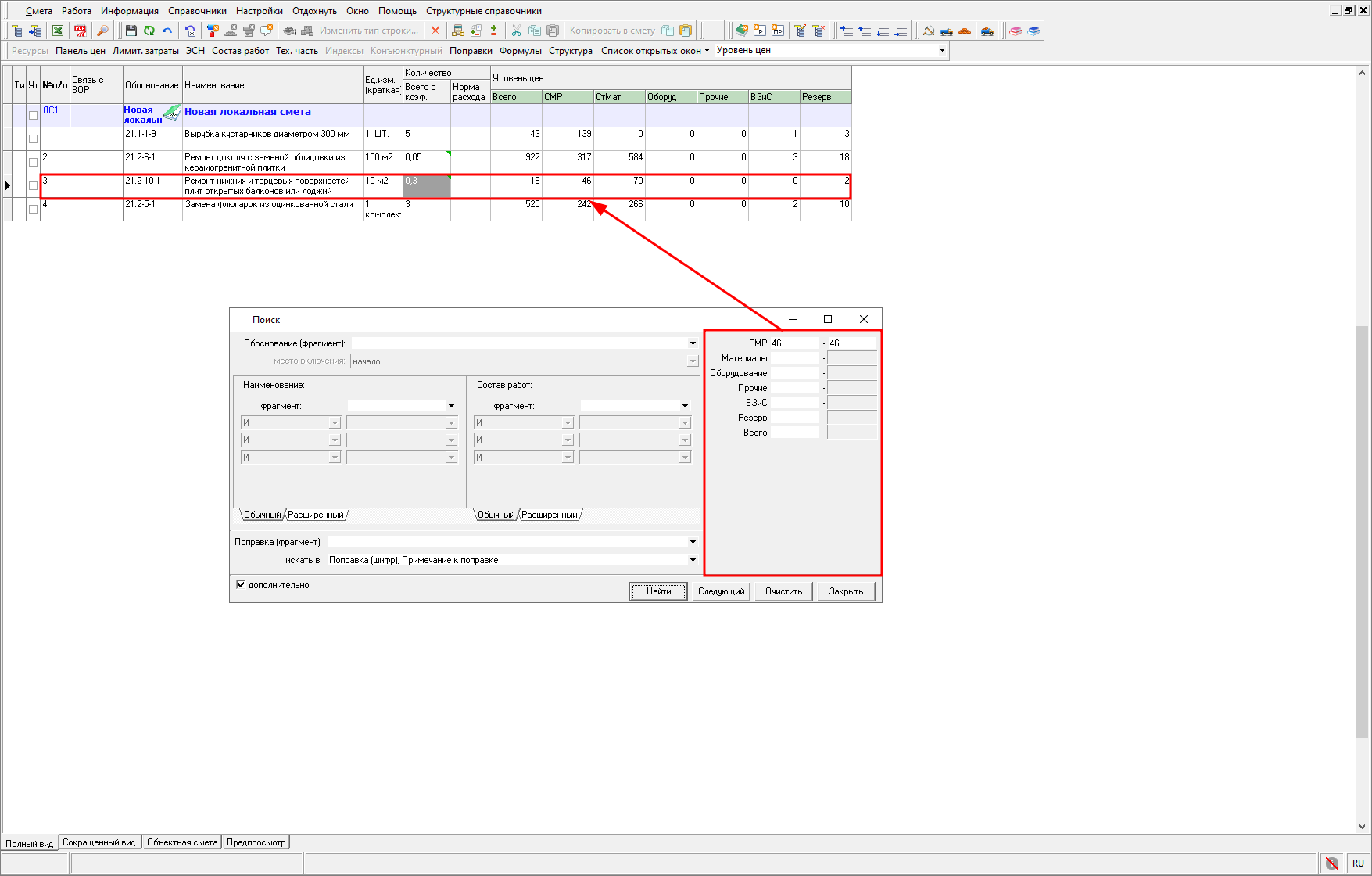Open the 'Справочники' menu

[197, 11]
